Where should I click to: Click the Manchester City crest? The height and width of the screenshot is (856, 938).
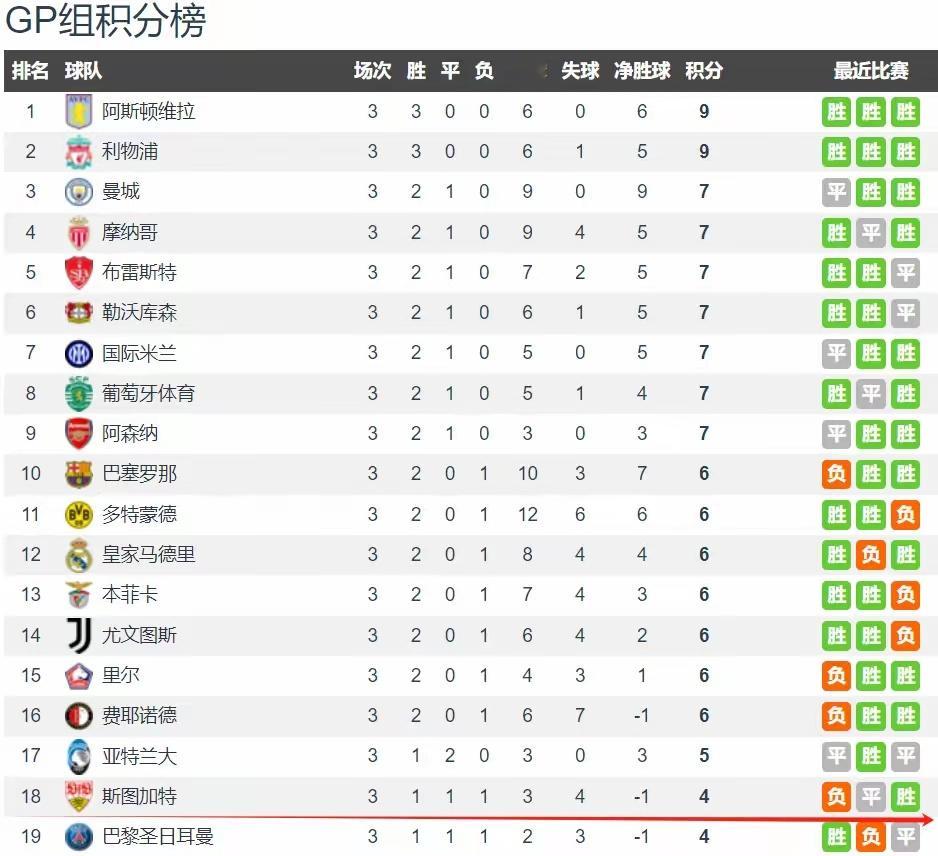point(78,192)
